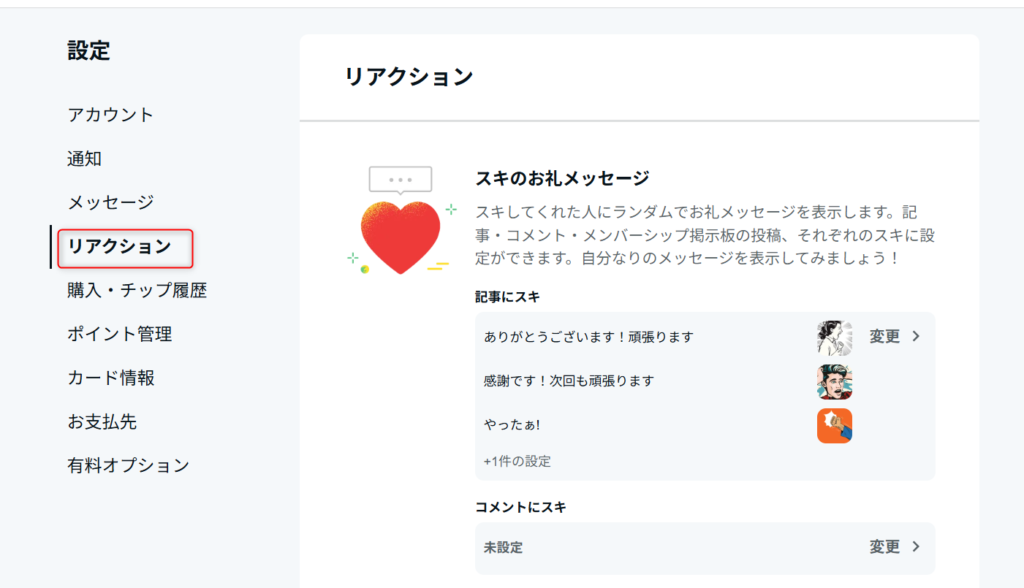1024x588 pixels.
Task: Select 有料オプション in sidebar
Action: coord(128,466)
